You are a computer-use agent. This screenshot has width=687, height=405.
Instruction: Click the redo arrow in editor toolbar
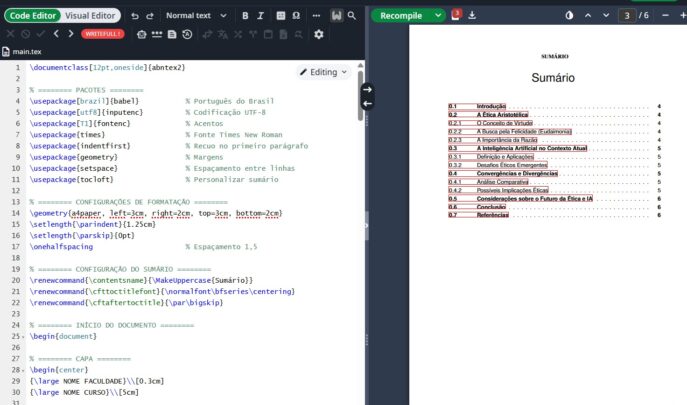tap(150, 16)
